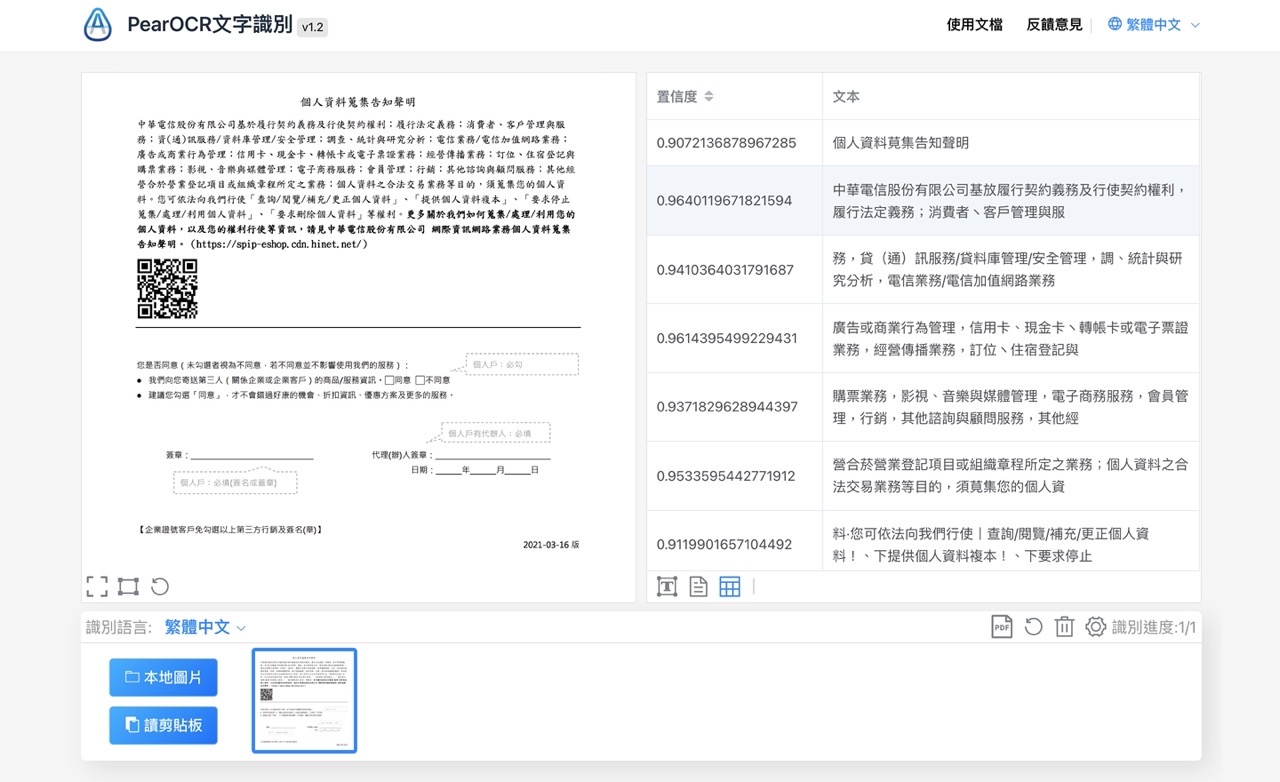Viewport: 1280px width, 782px height.
Task: Open settings via the gear icon
Action: tap(1096, 627)
